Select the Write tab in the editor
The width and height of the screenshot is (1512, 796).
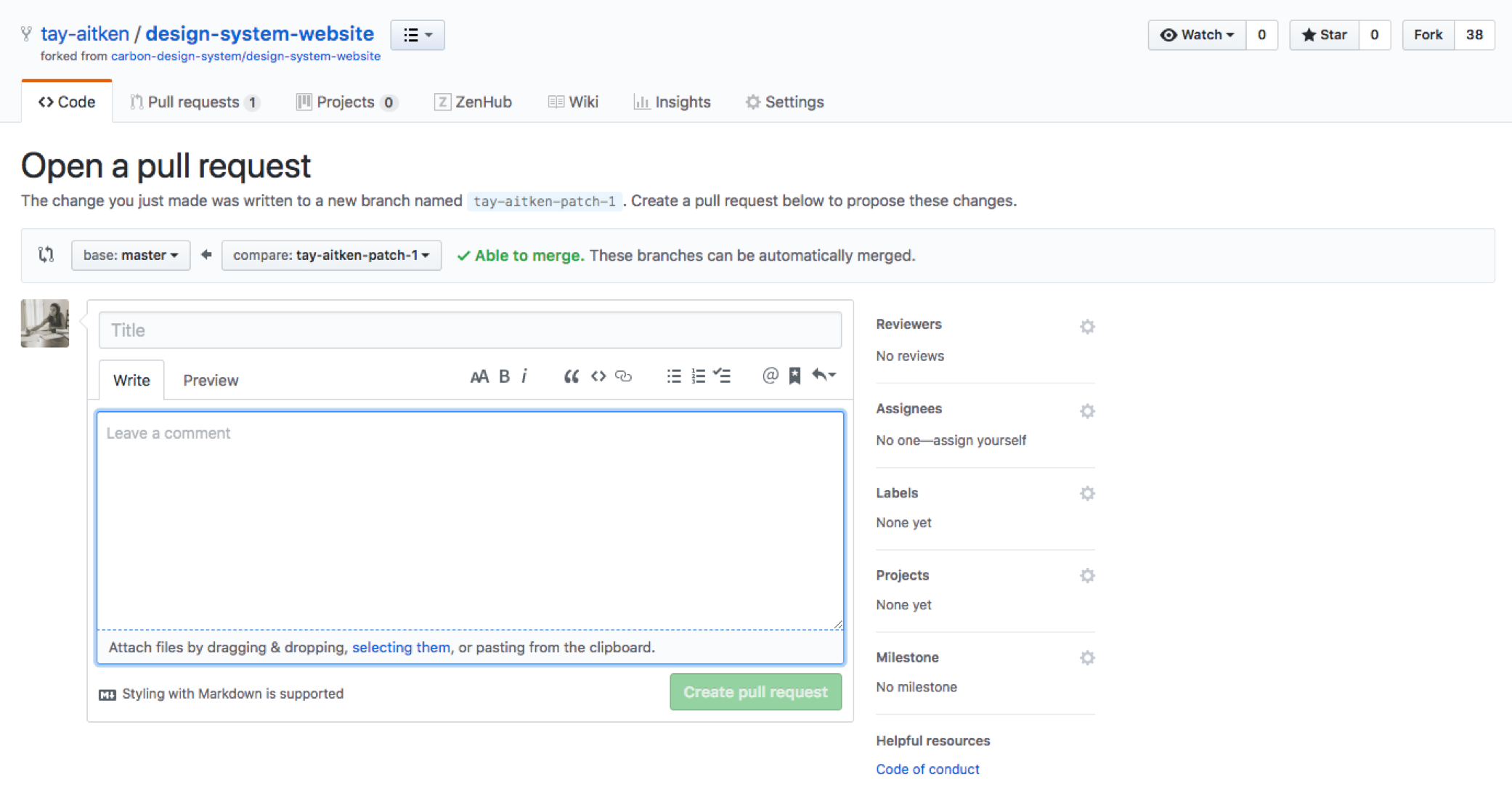(131, 380)
